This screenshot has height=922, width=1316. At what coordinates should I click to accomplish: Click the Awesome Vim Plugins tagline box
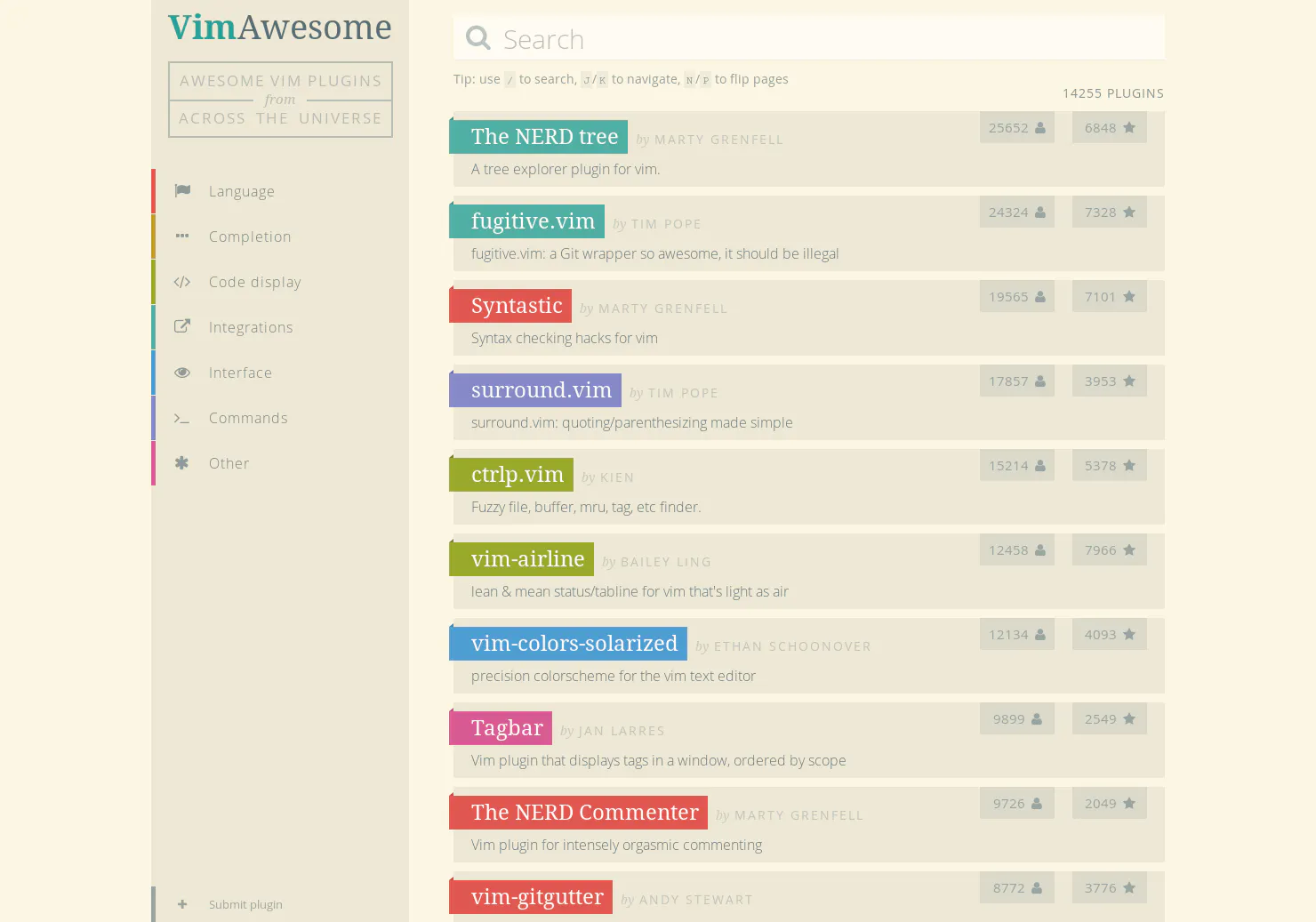click(280, 100)
